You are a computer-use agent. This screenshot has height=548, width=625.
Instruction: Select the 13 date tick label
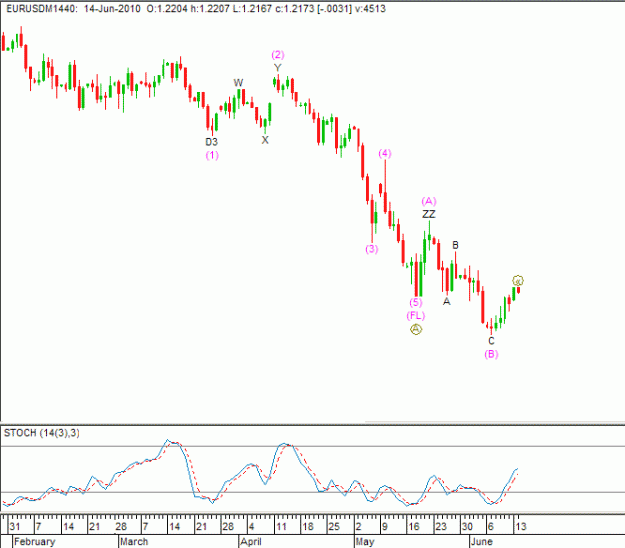coord(521,526)
